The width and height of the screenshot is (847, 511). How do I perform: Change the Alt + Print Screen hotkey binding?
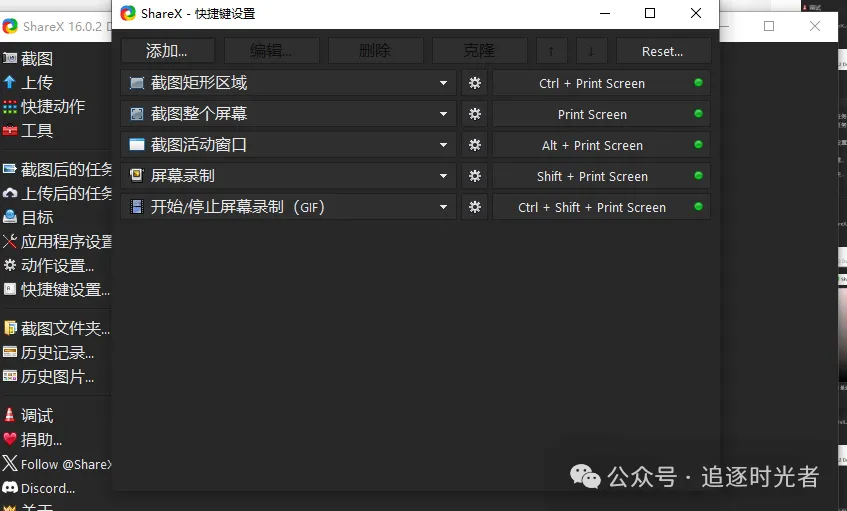coord(601,145)
